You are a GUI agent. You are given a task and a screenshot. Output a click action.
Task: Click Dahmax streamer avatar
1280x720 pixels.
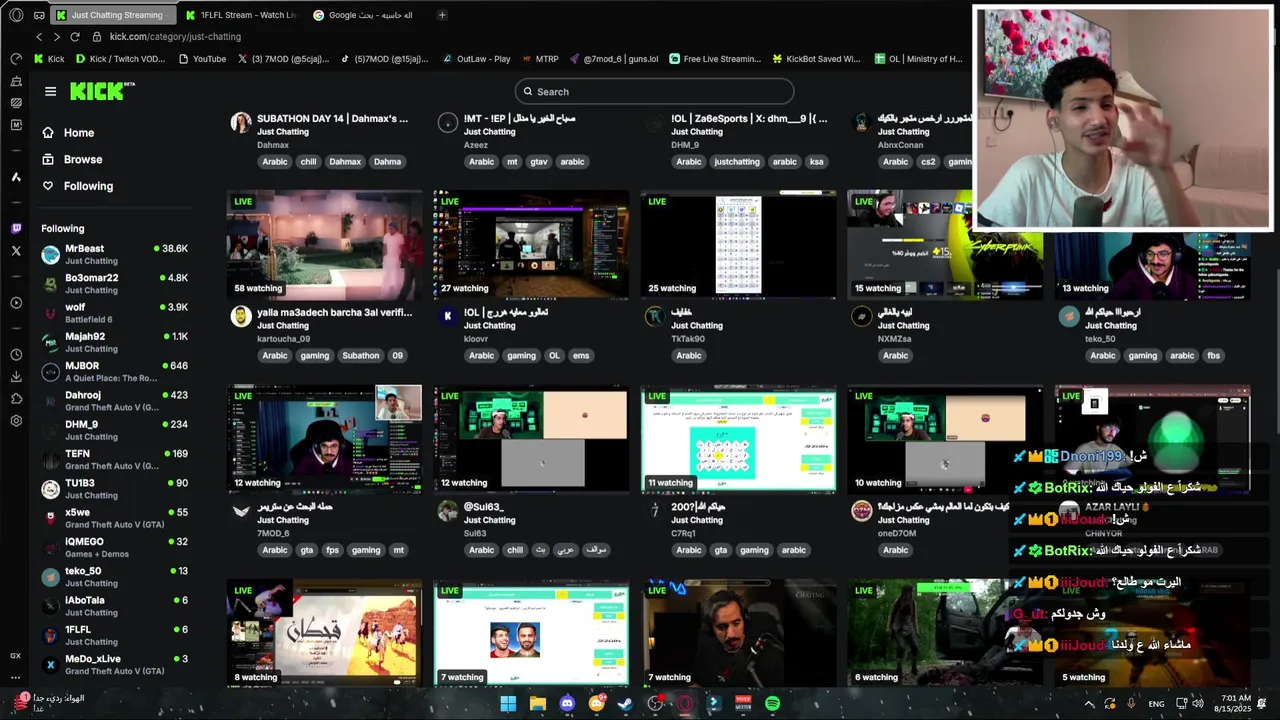point(241,123)
